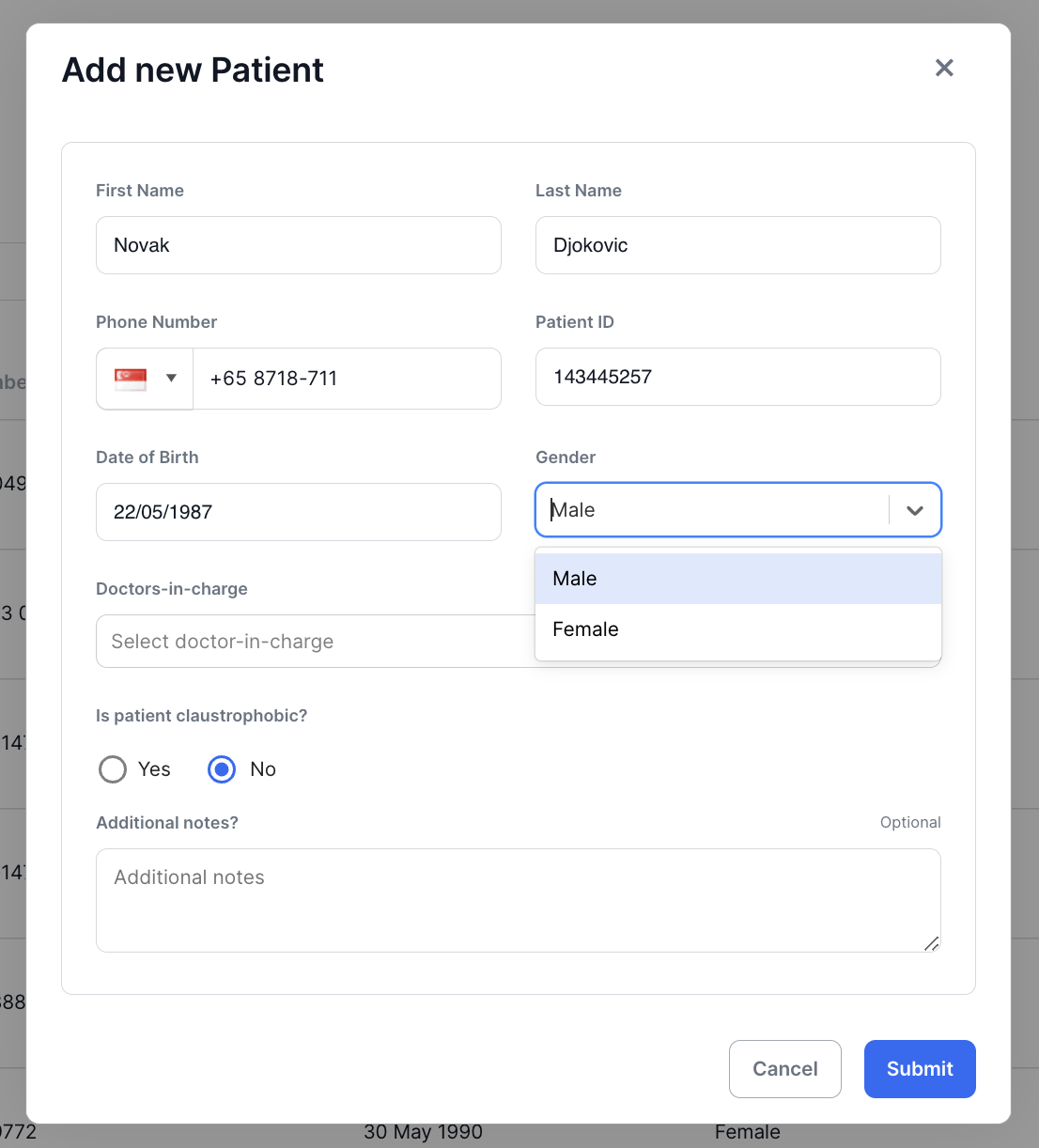Click into the Last Name field
1039x1148 pixels.
(x=737, y=245)
